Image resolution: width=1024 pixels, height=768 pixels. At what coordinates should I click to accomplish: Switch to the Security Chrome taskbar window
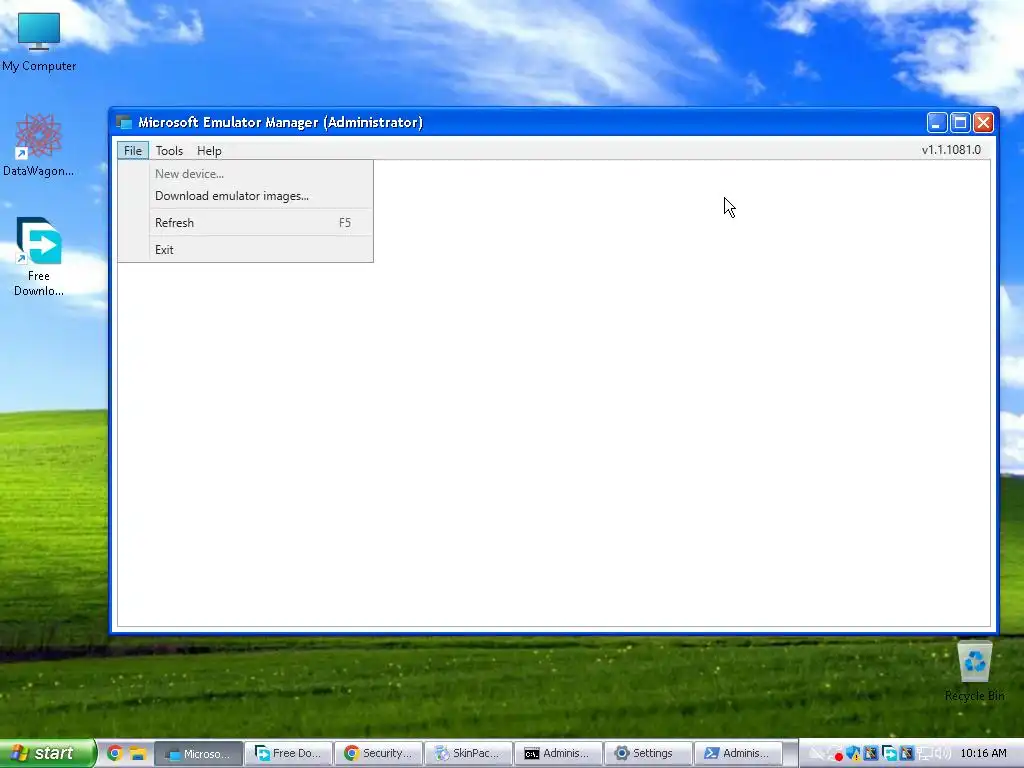coord(379,754)
